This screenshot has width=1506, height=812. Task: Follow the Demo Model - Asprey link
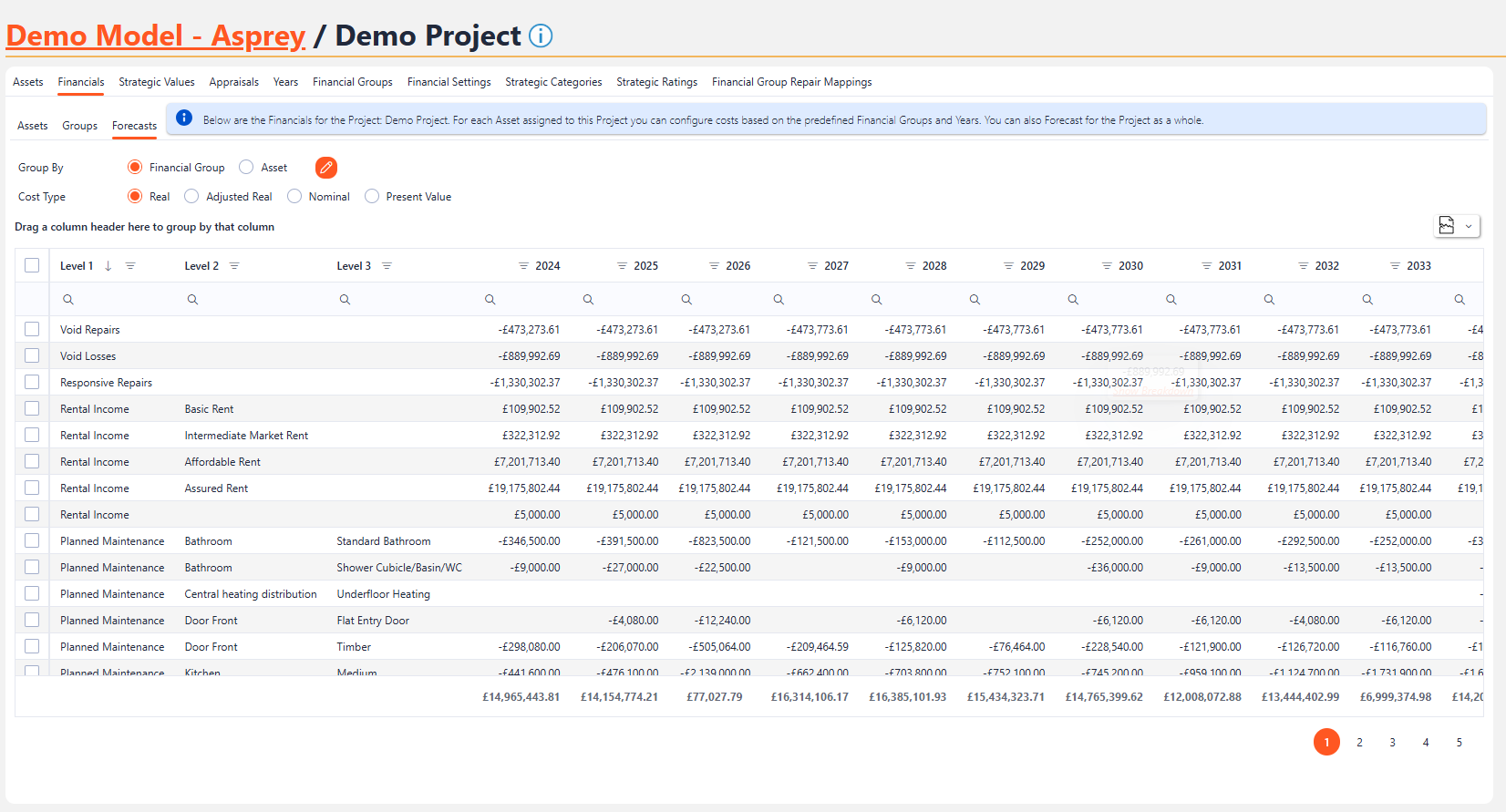pos(155,36)
